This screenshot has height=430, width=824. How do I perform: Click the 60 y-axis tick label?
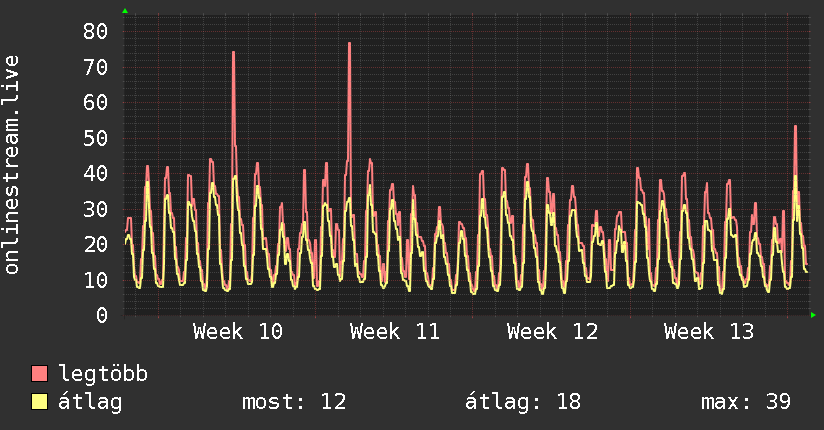[95, 103]
